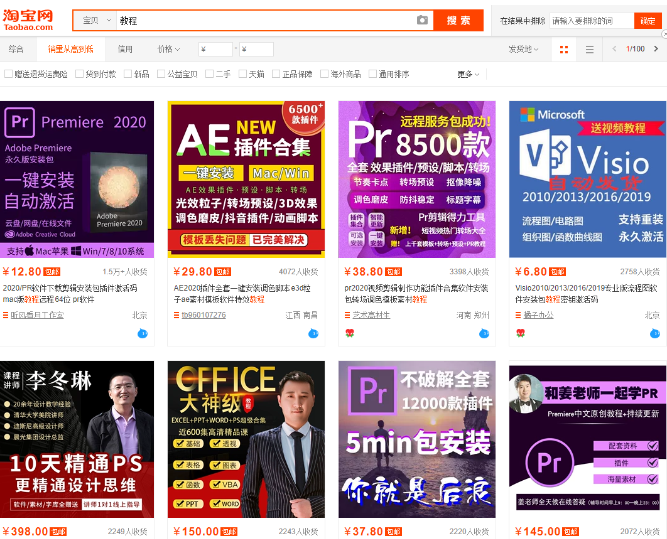
Task: Click Wangwang chat icon for Visio item
Action: pyautogui.click(x=655, y=333)
